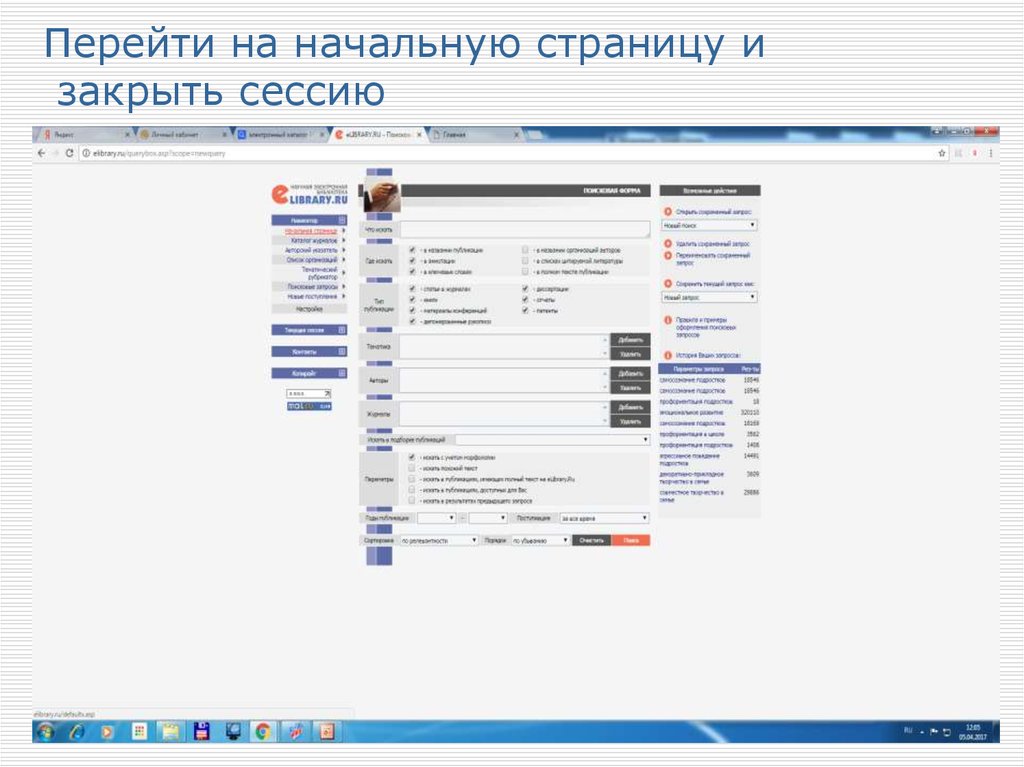The image size is (1024, 767).
Task: Click inside the «Что искать» input field
Action: point(521,229)
